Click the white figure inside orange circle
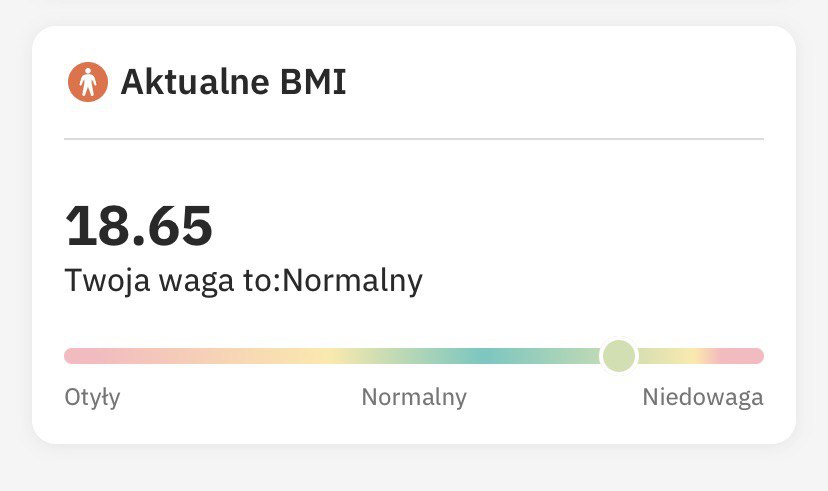The image size is (828, 491). point(88,82)
